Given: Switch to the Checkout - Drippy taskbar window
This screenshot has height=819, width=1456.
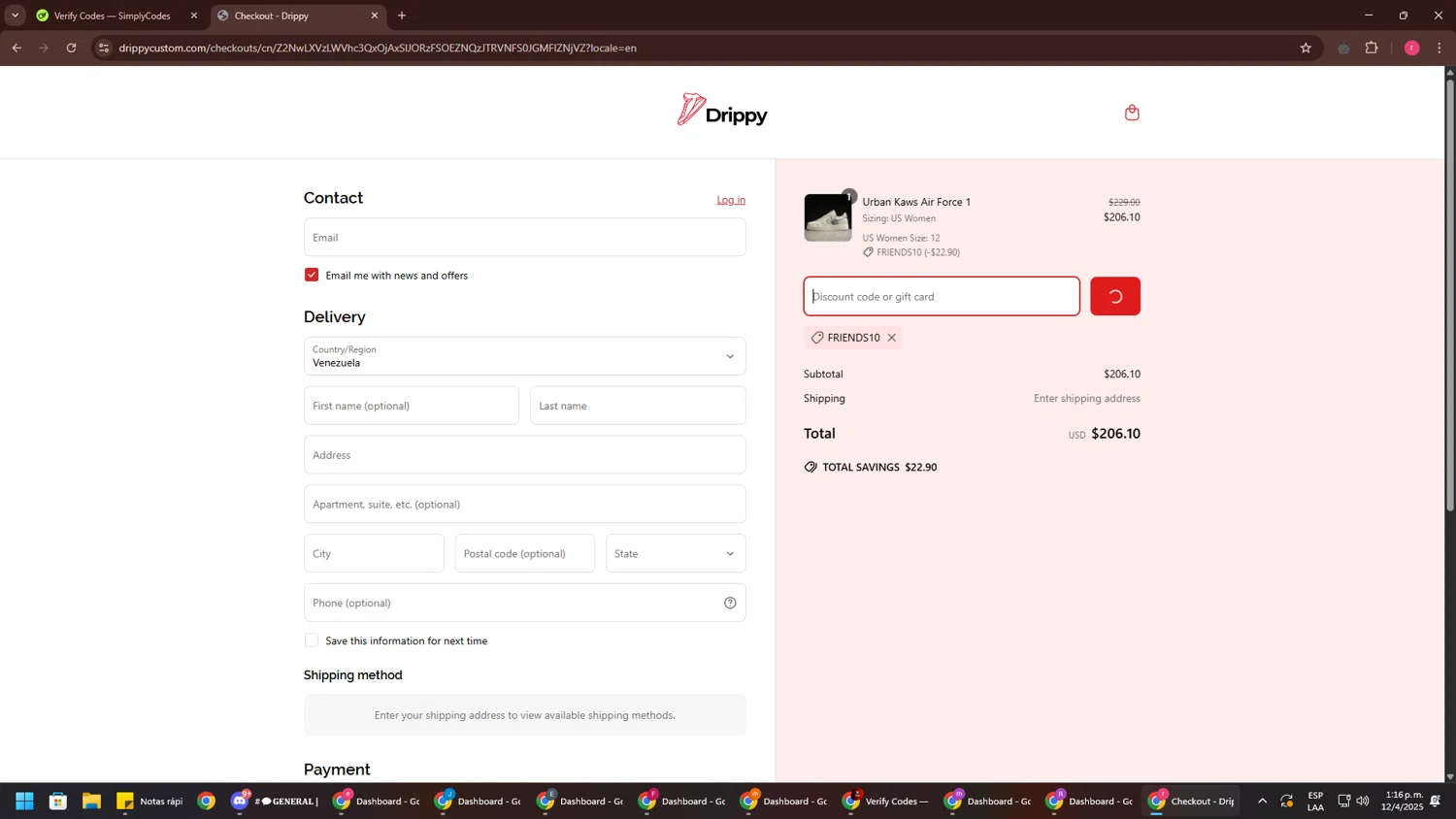Looking at the screenshot, I should coord(1192,801).
